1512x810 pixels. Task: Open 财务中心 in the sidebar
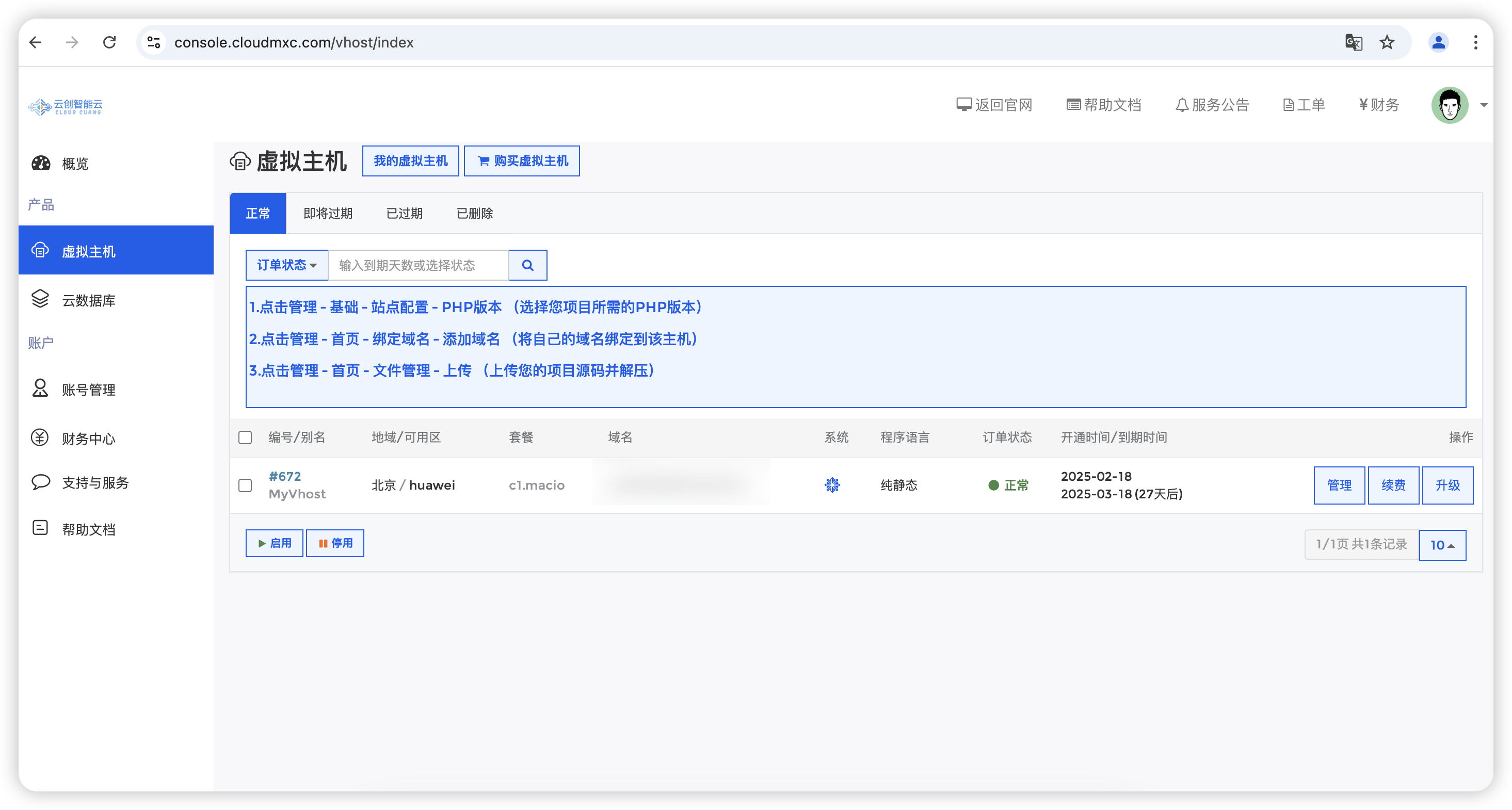tap(116, 438)
